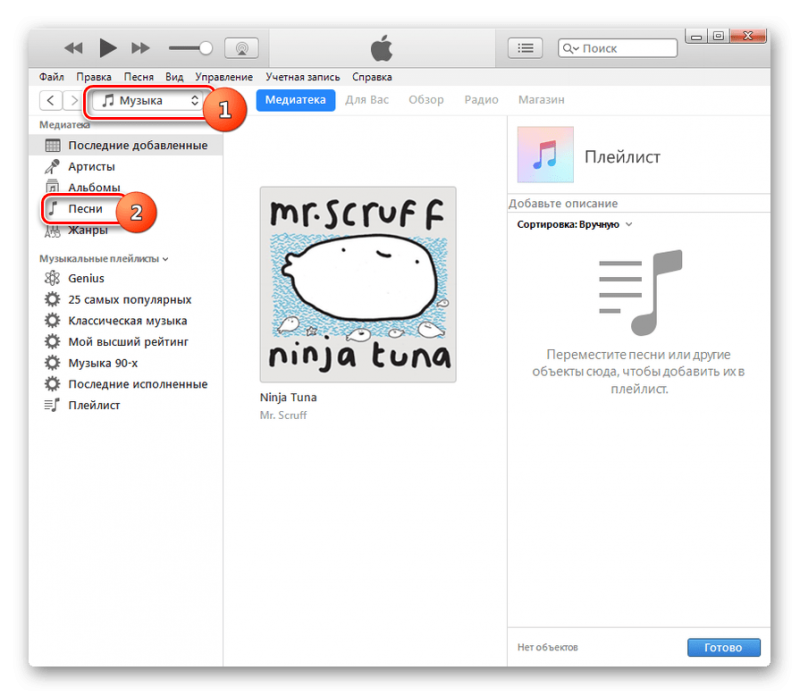Screen dimensions: 800x696
Task: Select the Радио tab
Action: point(481,100)
